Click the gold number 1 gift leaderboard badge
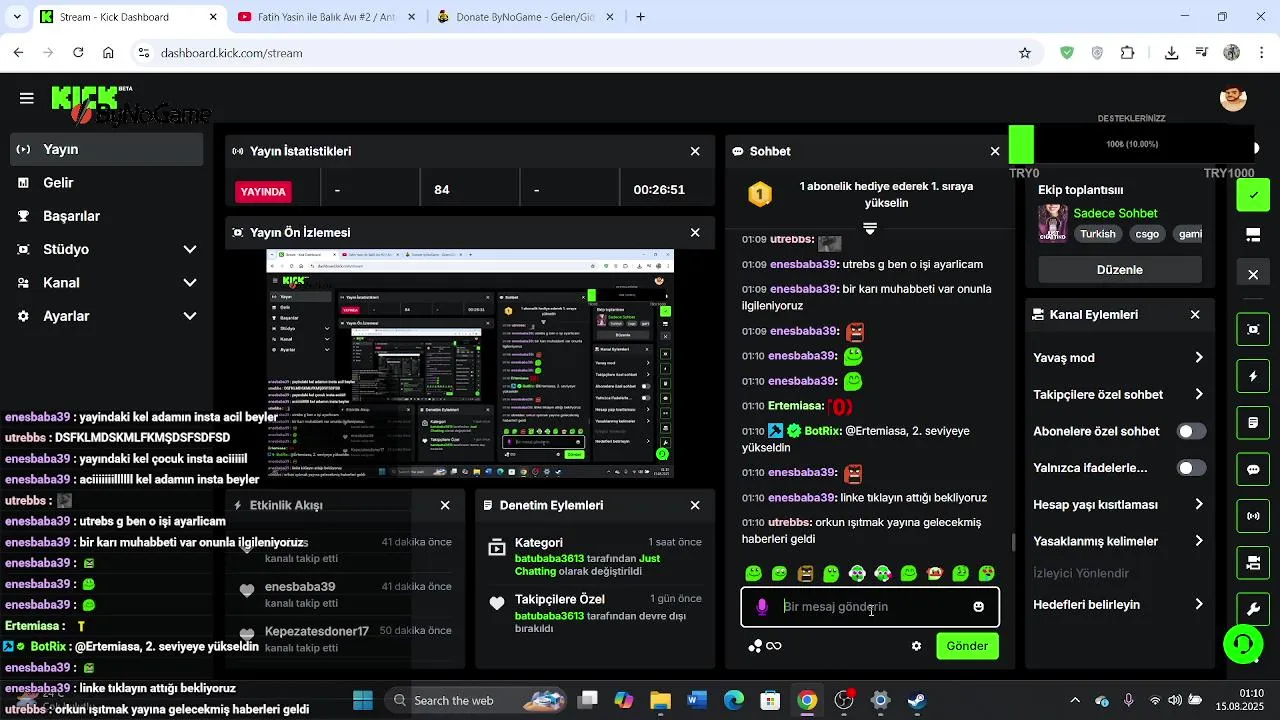Image resolution: width=1280 pixels, height=720 pixels. pos(760,194)
